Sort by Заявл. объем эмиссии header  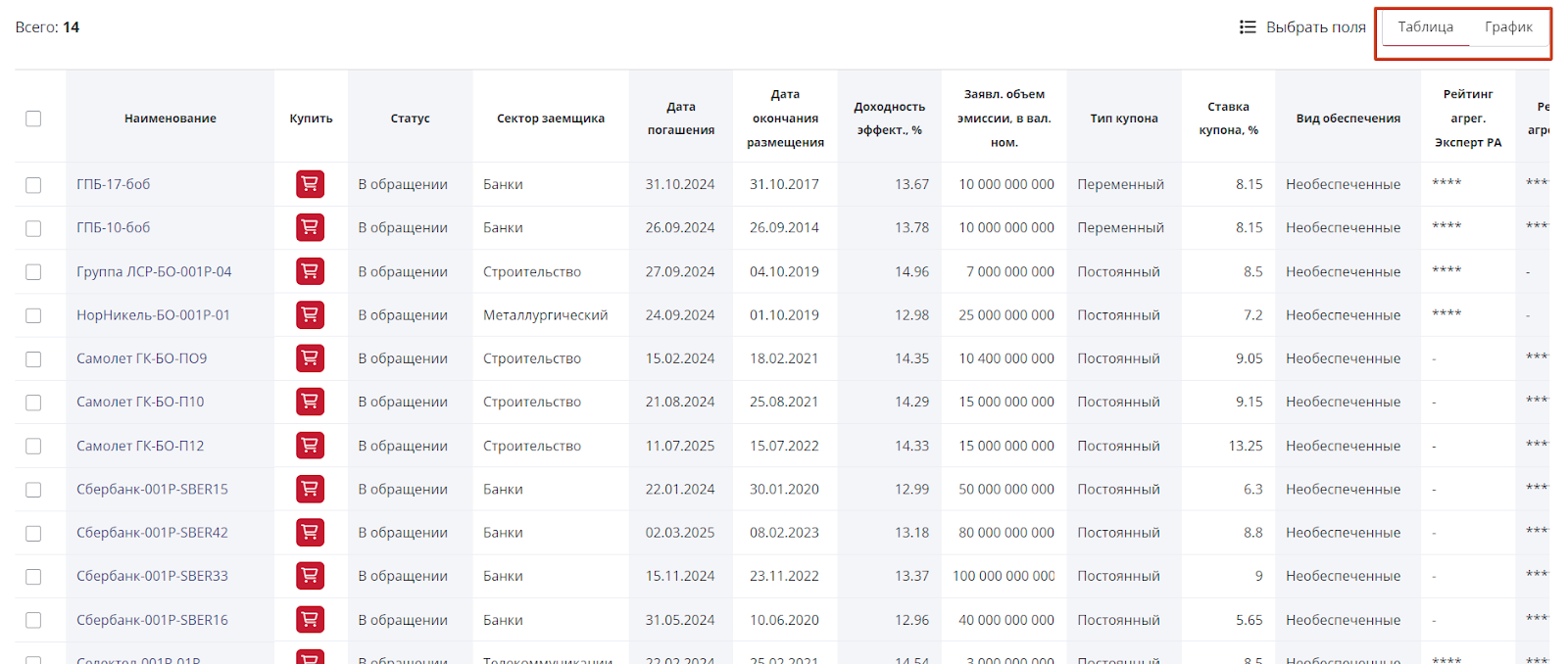pos(1004,119)
